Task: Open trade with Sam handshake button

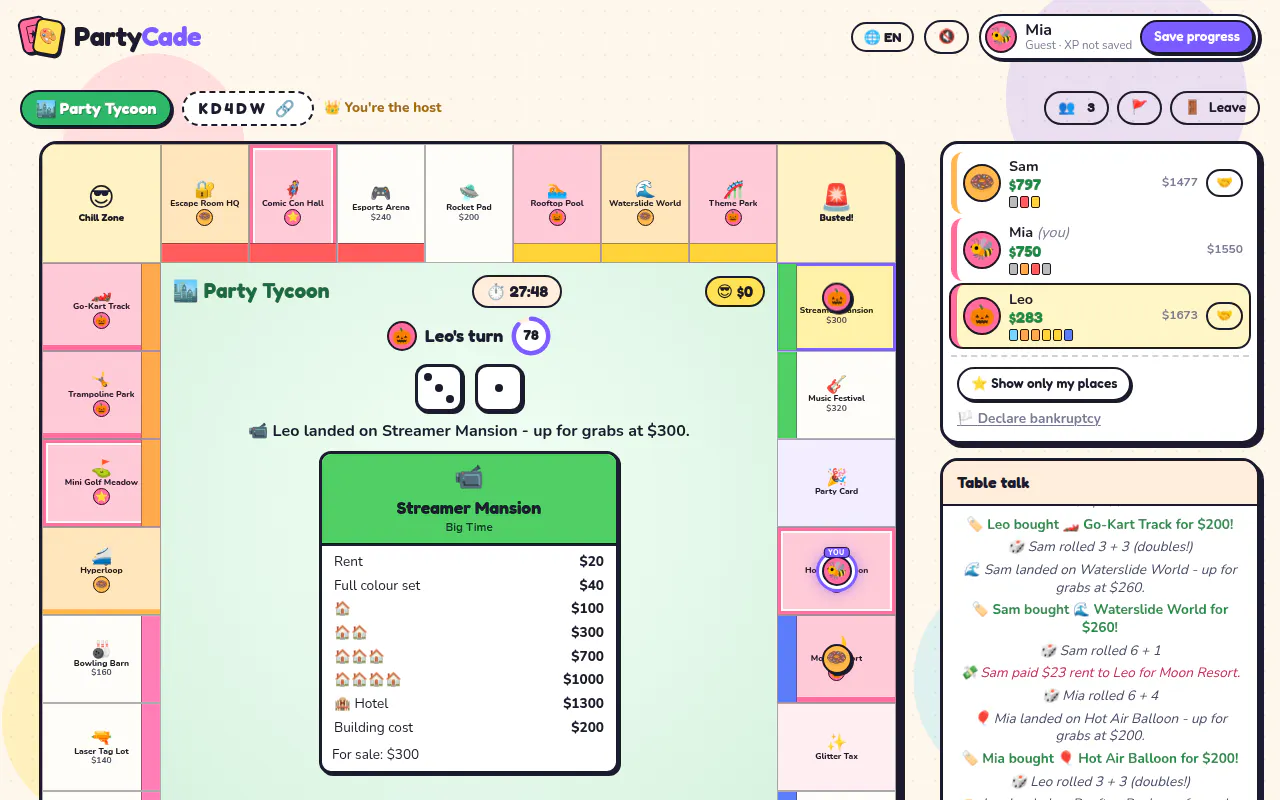Action: point(1224,183)
